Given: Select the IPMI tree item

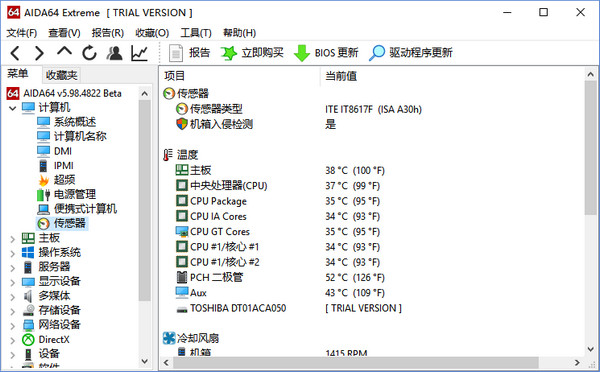Looking at the screenshot, I should 64,166.
